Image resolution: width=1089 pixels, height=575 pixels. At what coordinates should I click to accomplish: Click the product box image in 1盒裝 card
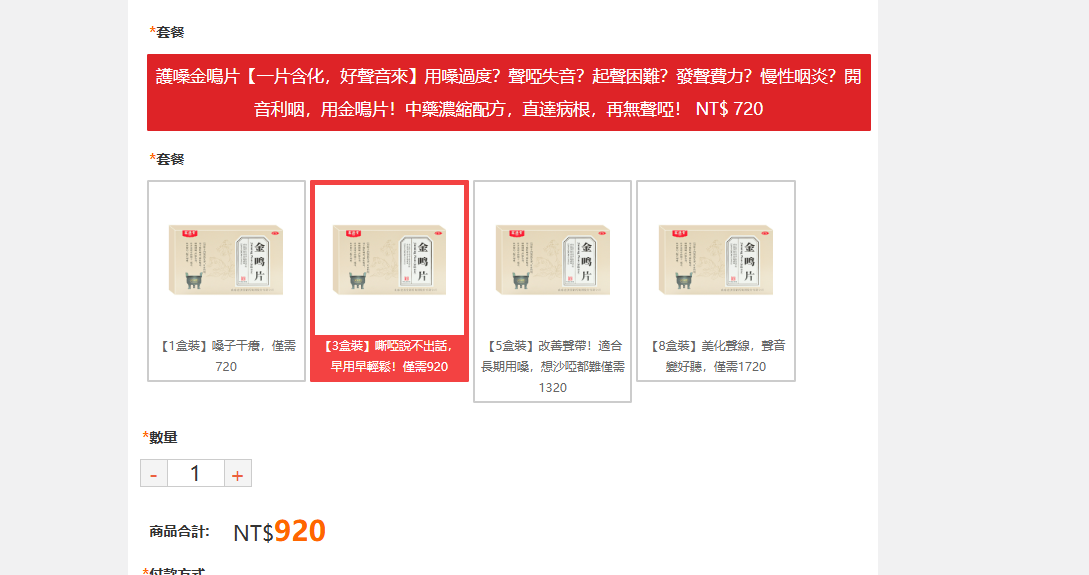[226, 260]
